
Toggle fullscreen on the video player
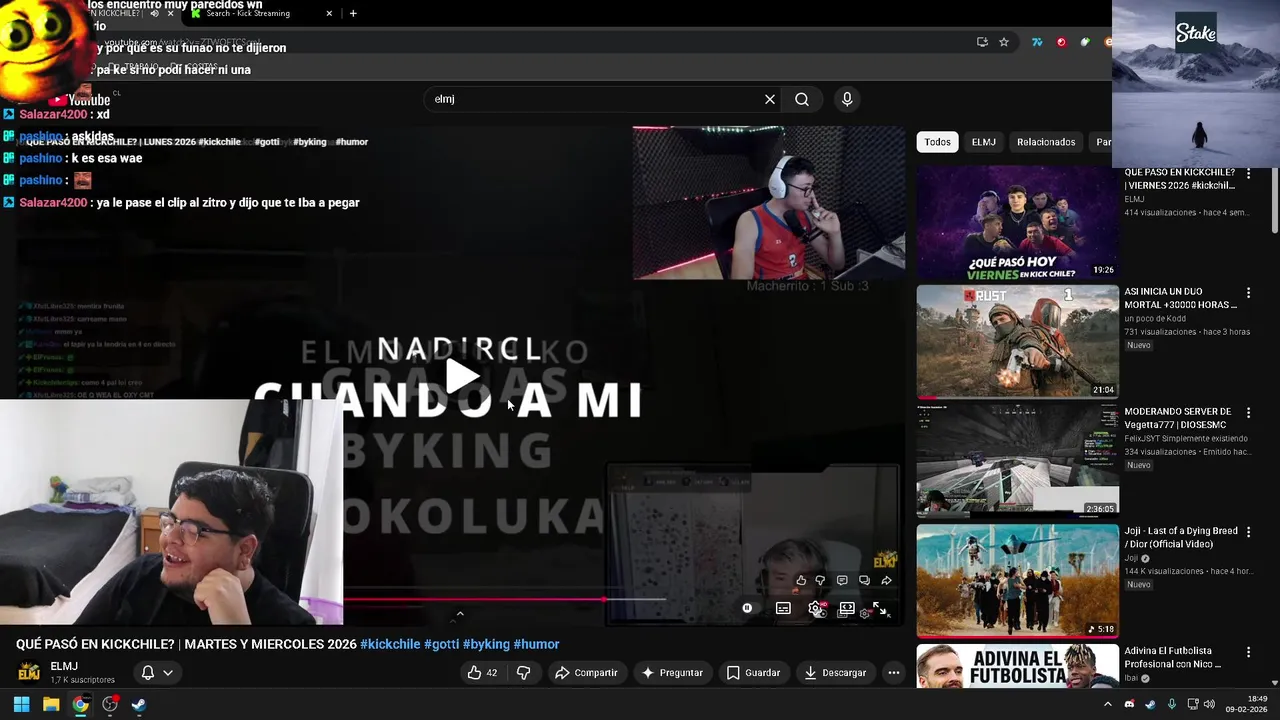881,609
